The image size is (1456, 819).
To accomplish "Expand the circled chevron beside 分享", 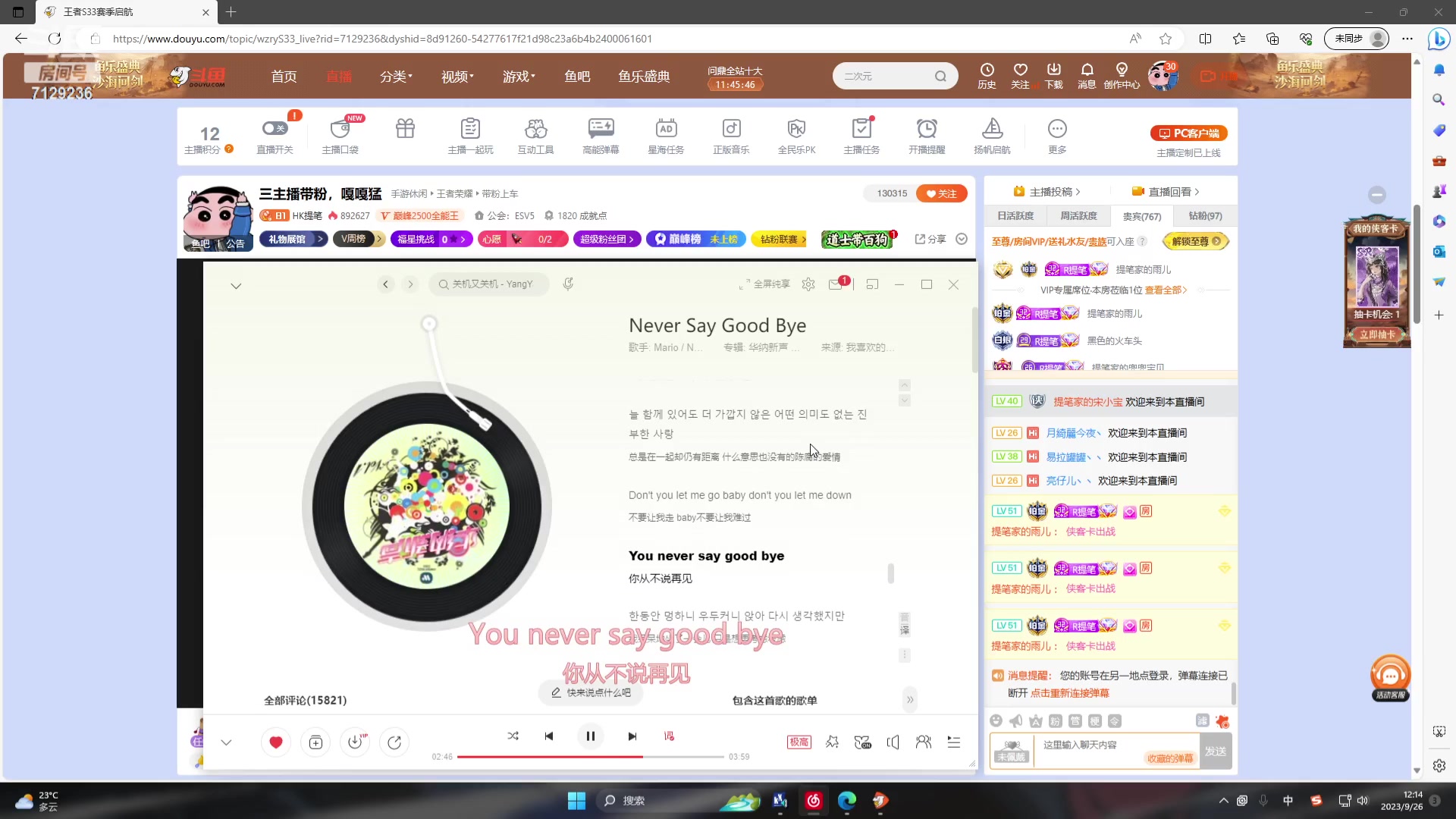I will coord(962,239).
